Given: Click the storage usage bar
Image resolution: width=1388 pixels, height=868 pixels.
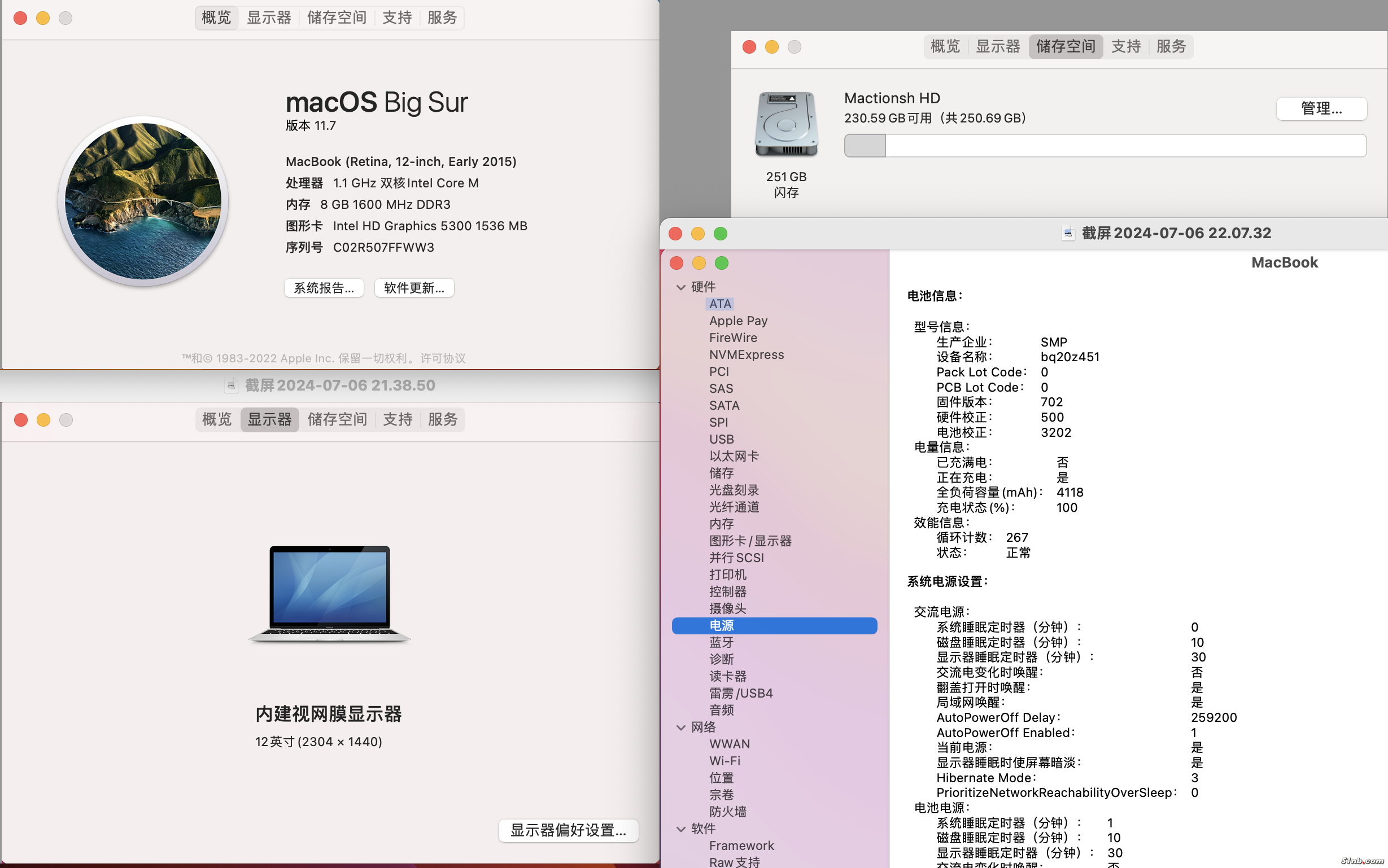Looking at the screenshot, I should coord(1104,146).
